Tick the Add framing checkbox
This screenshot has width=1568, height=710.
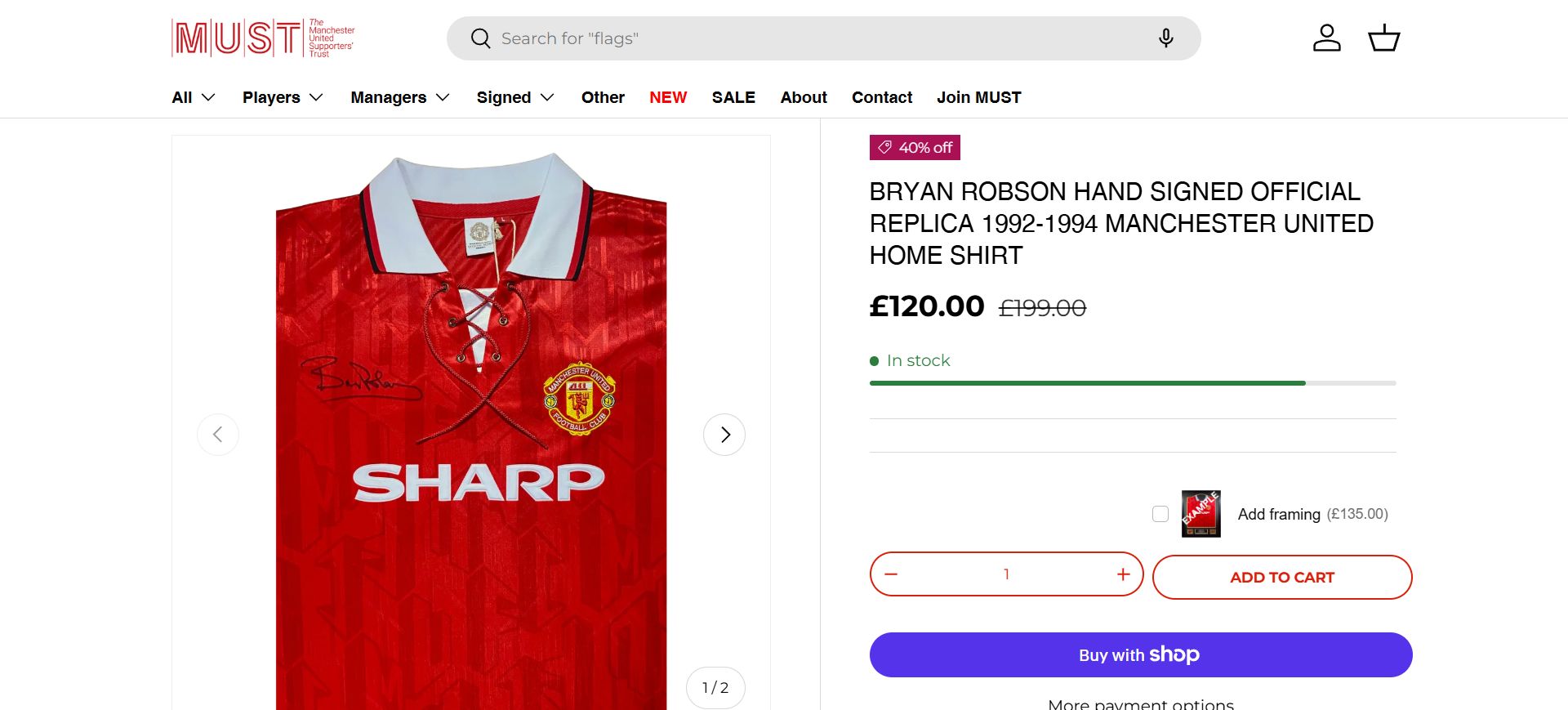pos(1160,514)
